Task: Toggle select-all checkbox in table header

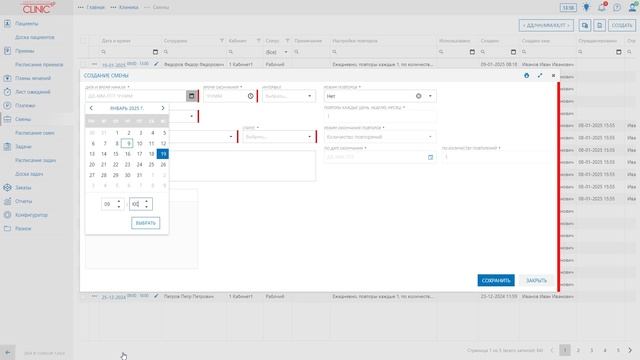Action: [84, 41]
